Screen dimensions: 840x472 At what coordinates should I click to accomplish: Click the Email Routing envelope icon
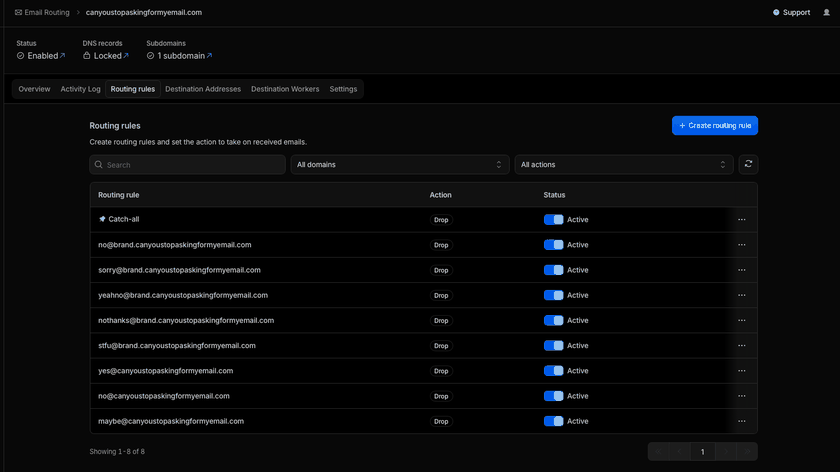18,12
